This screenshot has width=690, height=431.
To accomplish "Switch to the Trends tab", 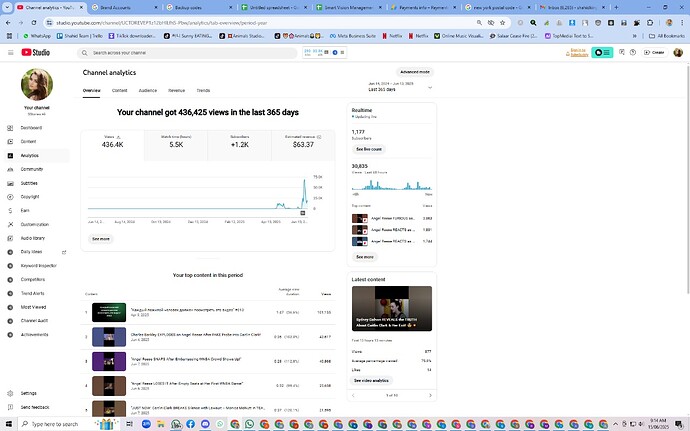I will pyautogui.click(x=203, y=91).
